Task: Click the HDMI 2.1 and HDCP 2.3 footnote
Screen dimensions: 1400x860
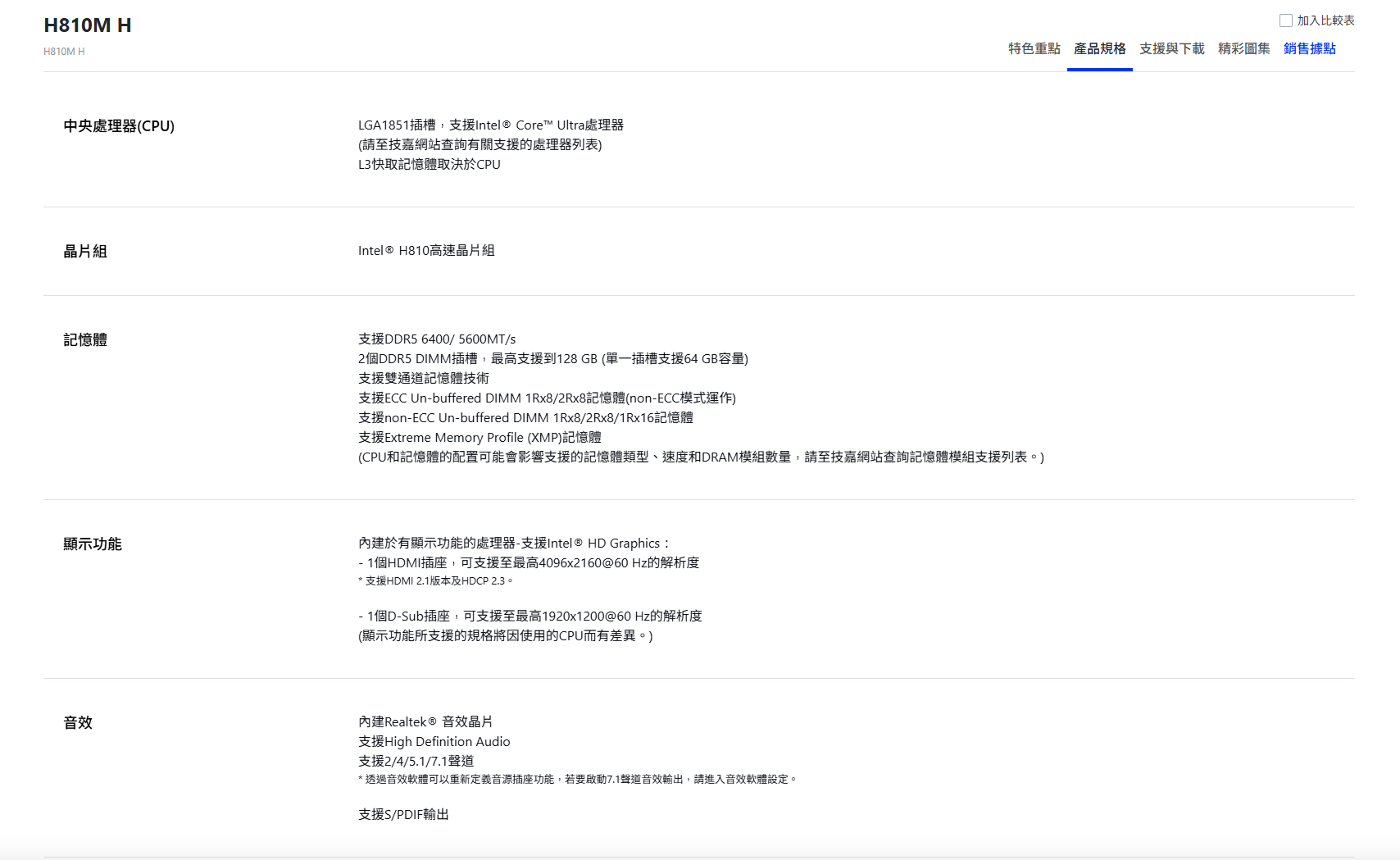Action: [x=435, y=581]
